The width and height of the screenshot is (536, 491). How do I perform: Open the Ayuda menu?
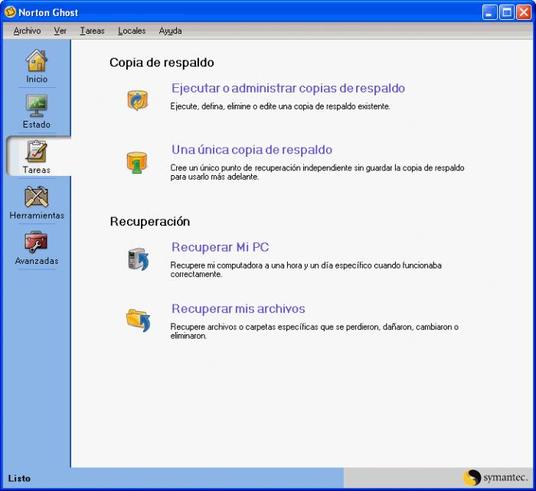[x=170, y=31]
